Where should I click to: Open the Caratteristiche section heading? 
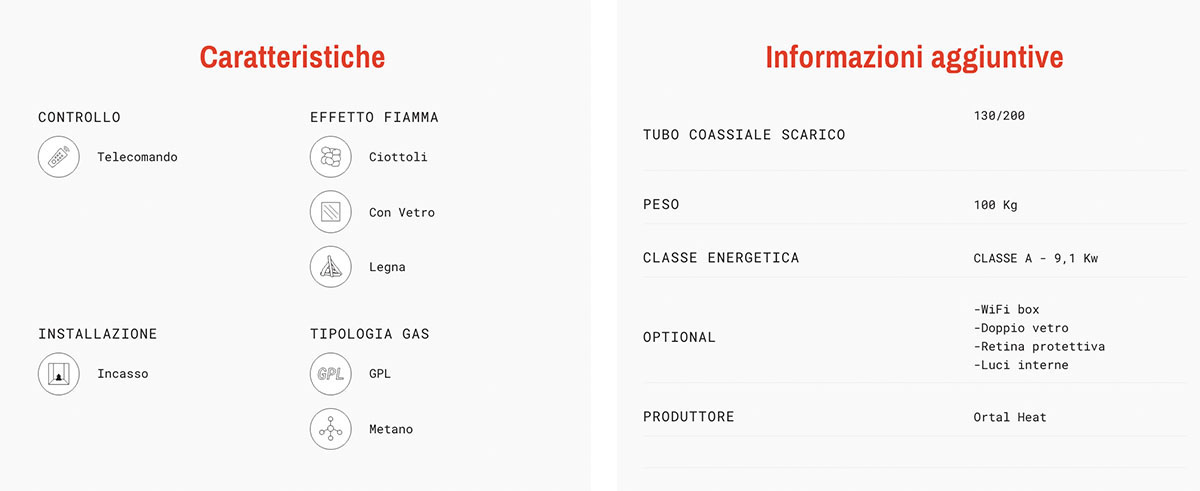tap(292, 56)
